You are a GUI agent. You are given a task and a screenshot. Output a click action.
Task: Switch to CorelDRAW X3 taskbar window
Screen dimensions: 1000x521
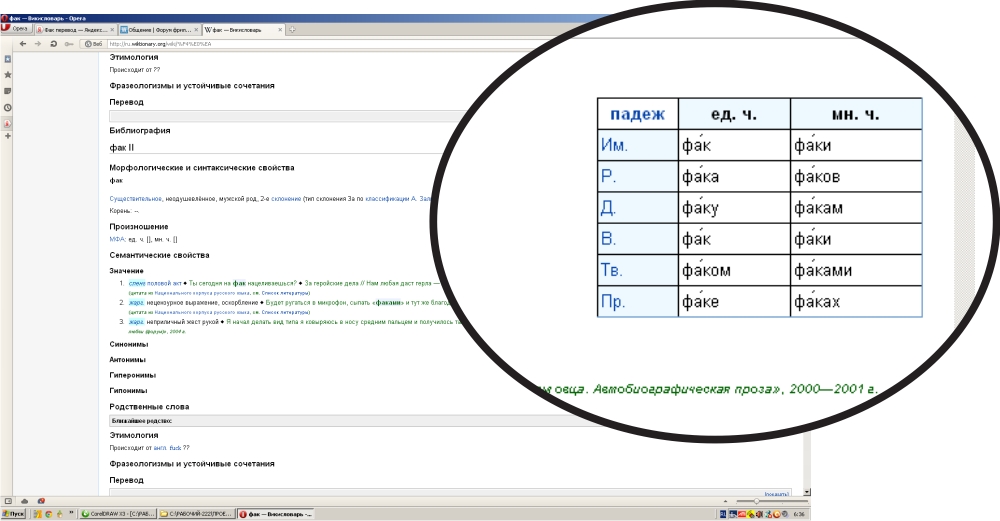(118, 514)
